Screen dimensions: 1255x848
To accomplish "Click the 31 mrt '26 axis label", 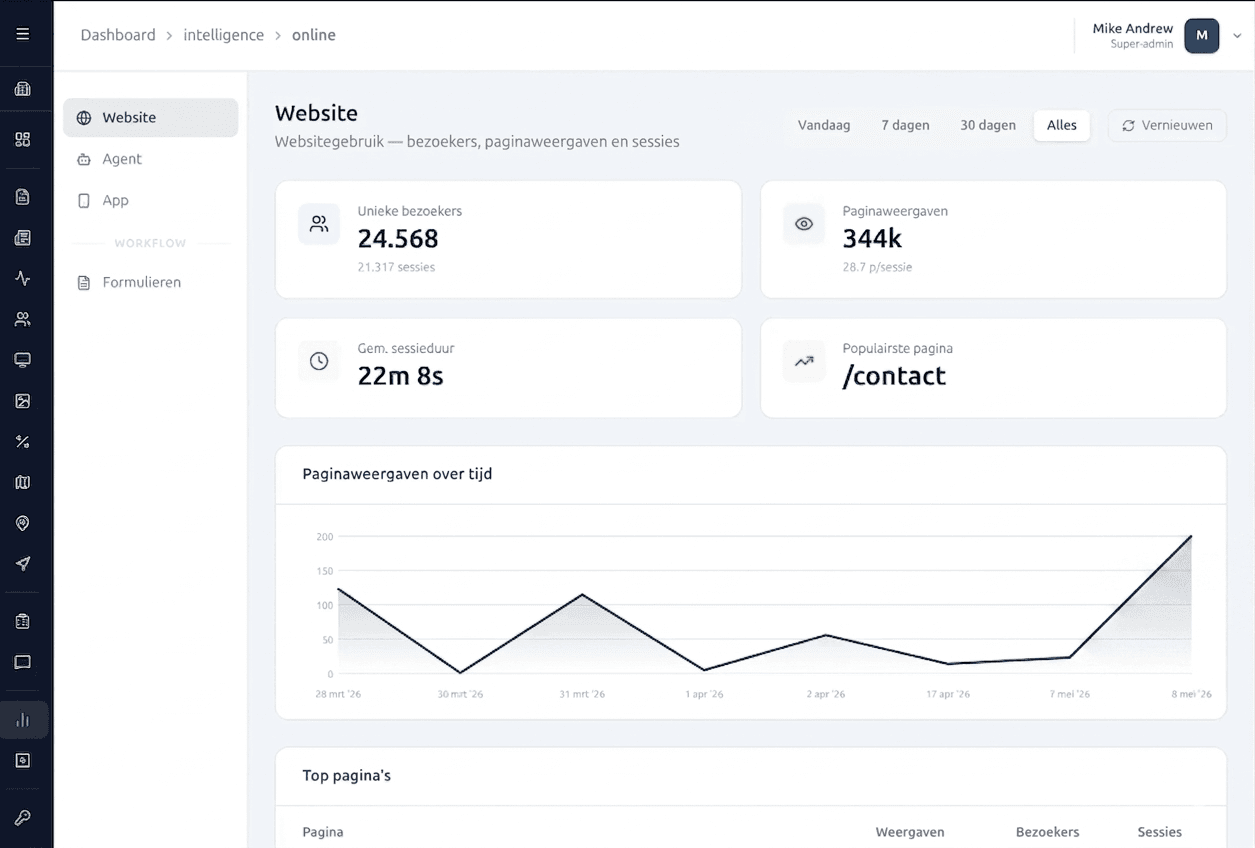I will click(x=582, y=694).
